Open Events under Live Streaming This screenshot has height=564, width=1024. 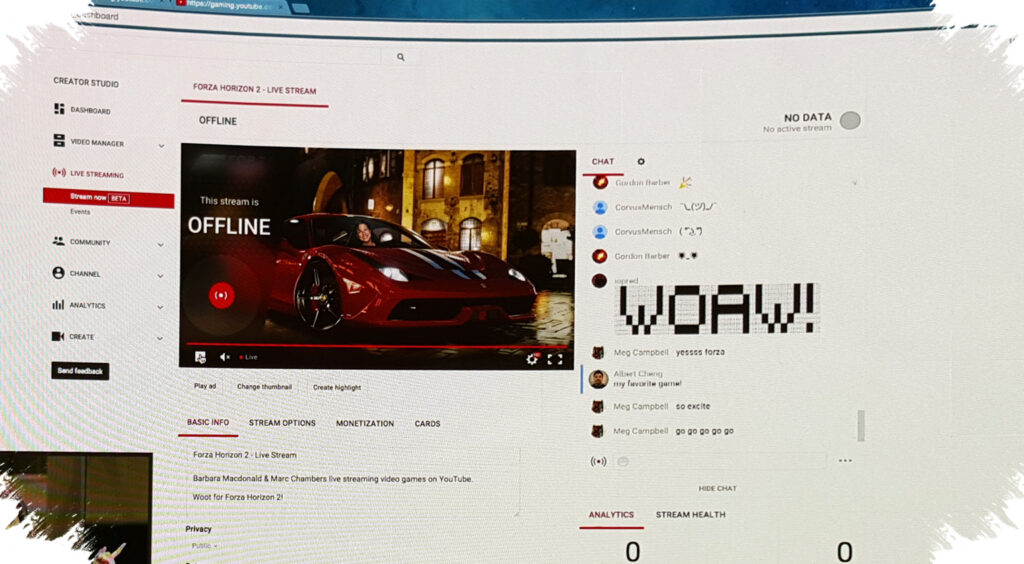pos(80,212)
